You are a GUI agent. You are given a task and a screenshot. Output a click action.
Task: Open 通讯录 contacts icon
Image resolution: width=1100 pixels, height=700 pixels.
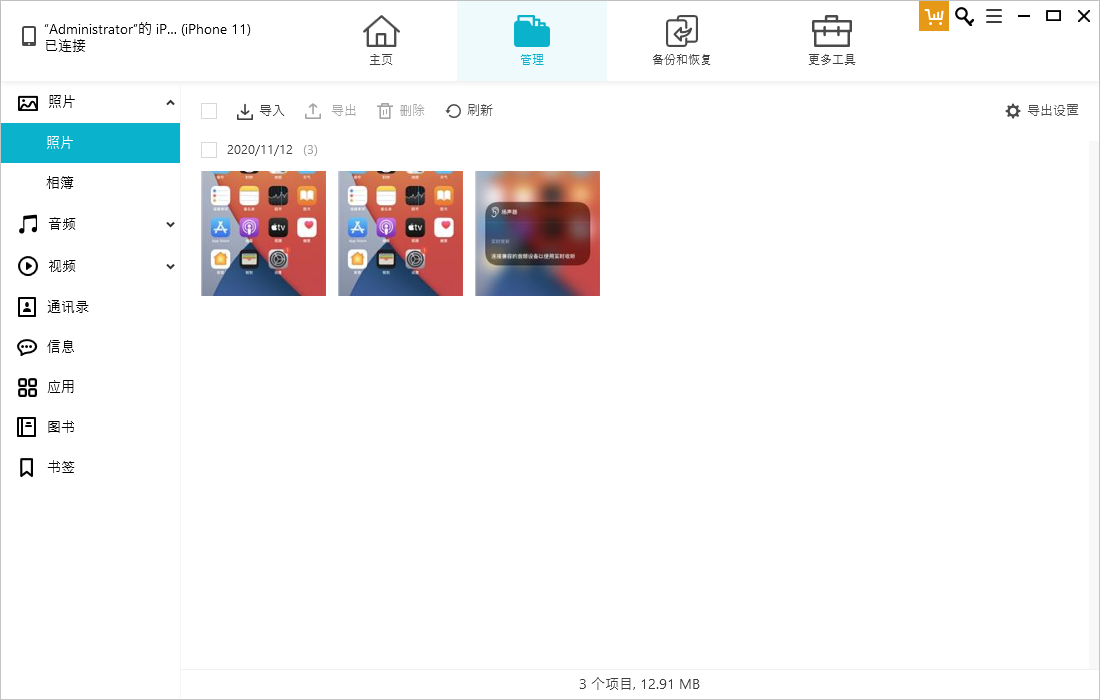click(27, 307)
